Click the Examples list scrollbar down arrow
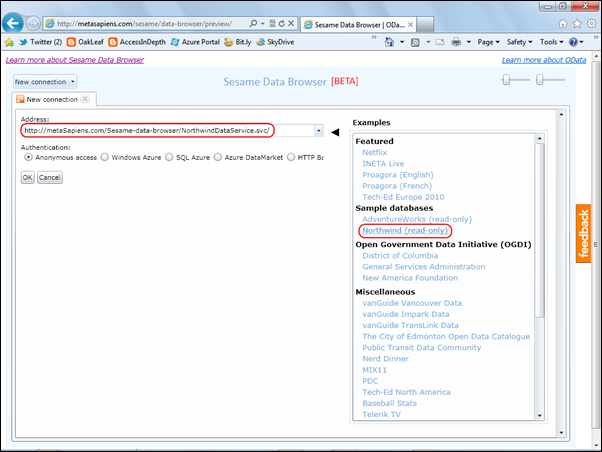 tap(539, 416)
